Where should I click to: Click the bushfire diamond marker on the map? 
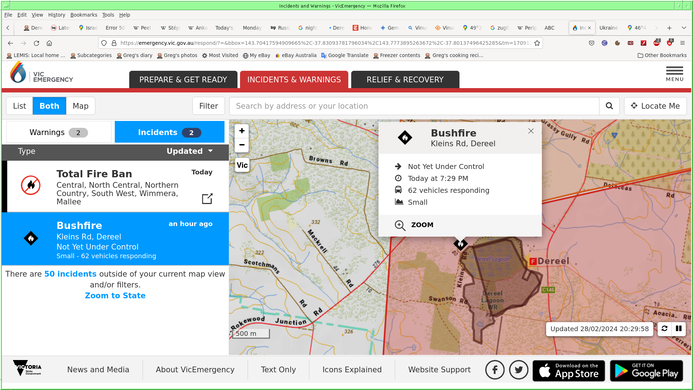pos(461,244)
